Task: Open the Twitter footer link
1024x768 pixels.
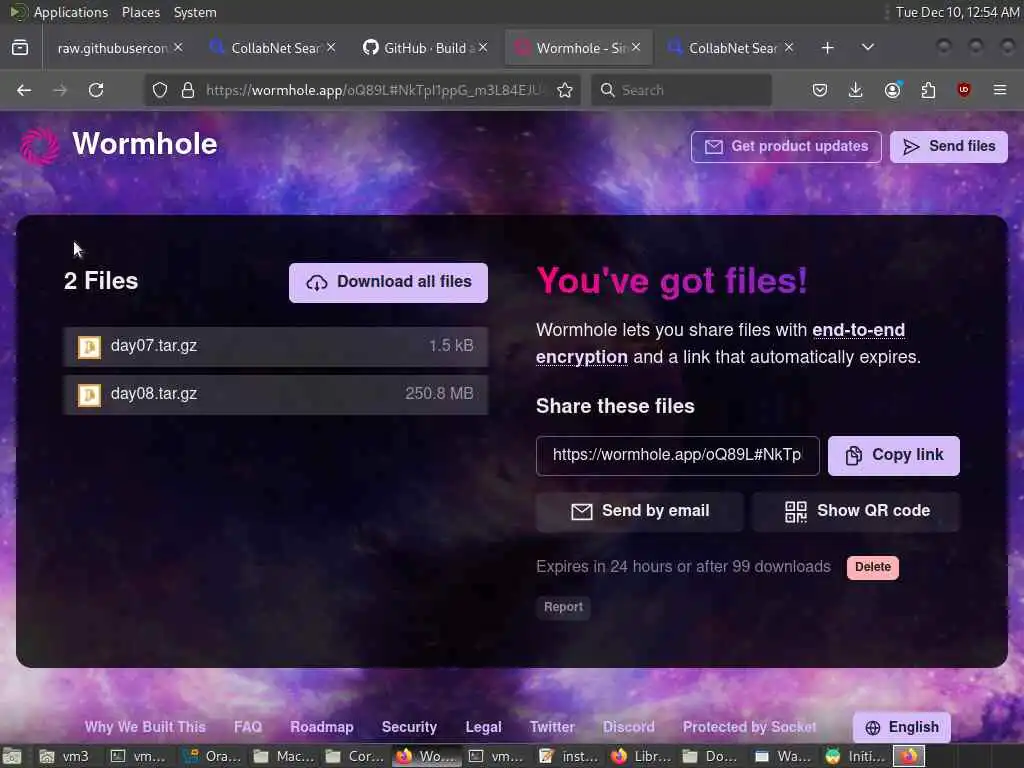Action: click(x=552, y=727)
